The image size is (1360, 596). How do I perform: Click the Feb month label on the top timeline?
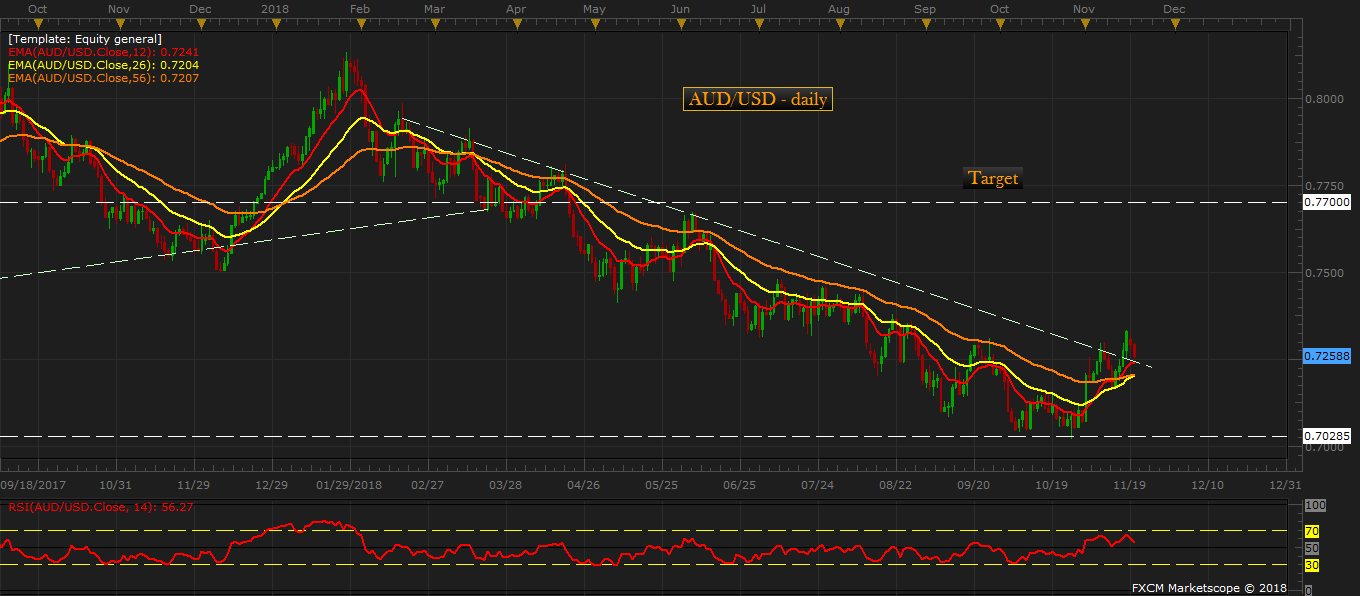[360, 8]
